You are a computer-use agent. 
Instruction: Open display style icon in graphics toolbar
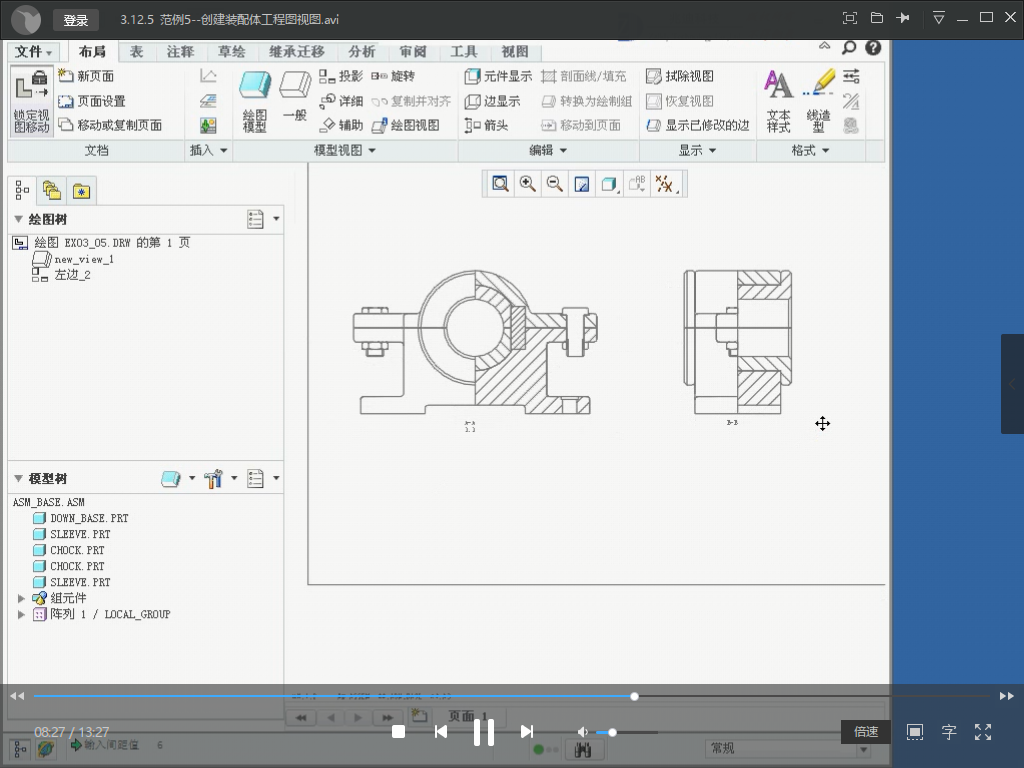coord(609,184)
